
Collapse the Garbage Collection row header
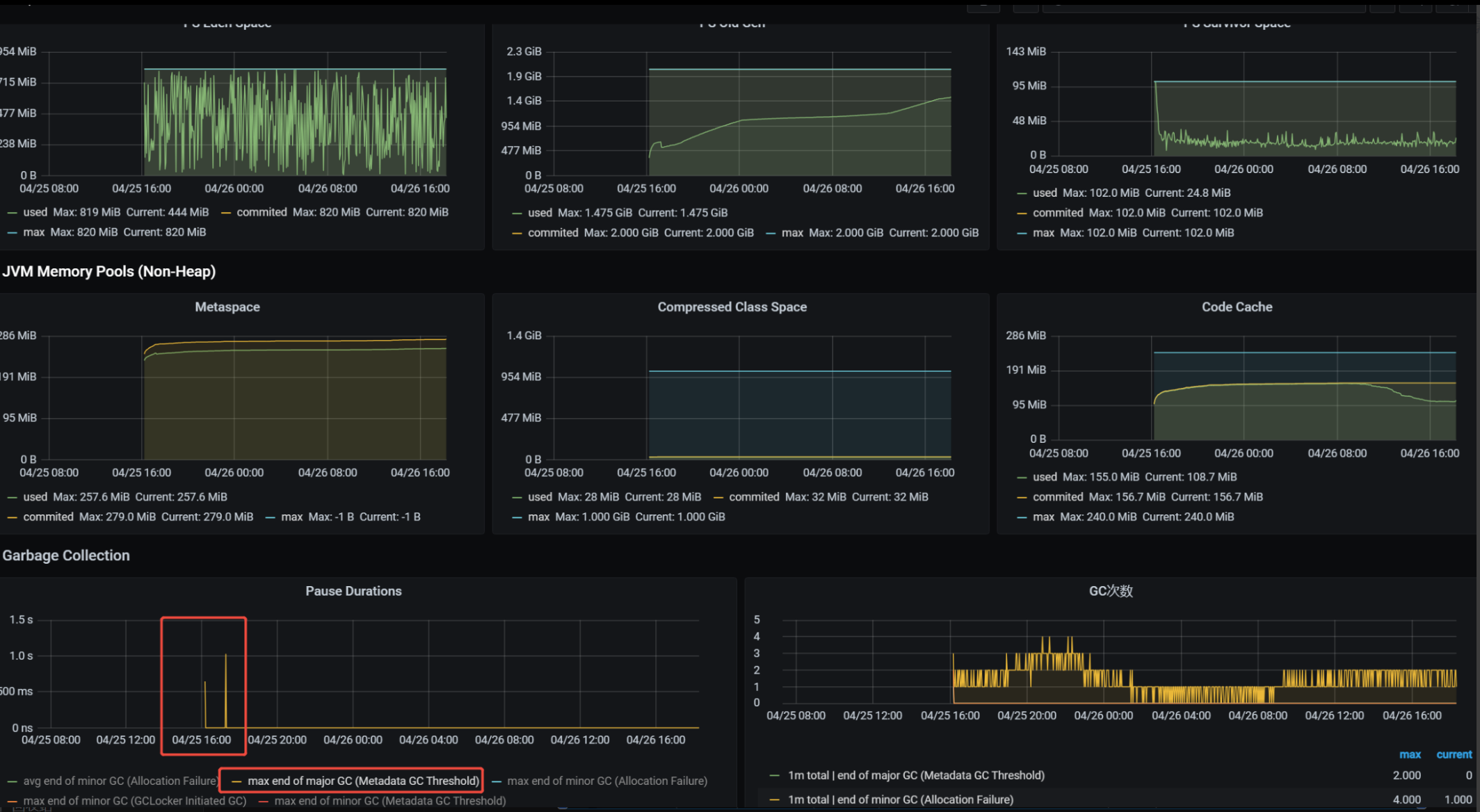(x=66, y=555)
